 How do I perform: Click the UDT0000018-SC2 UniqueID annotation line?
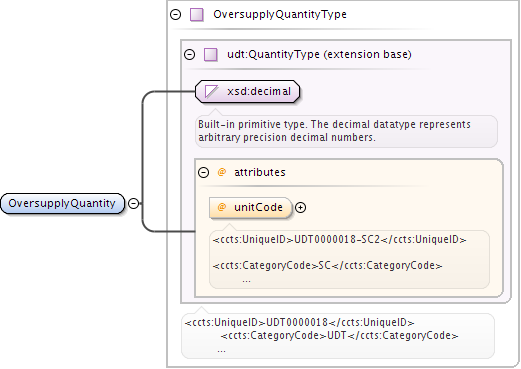pos(339,239)
